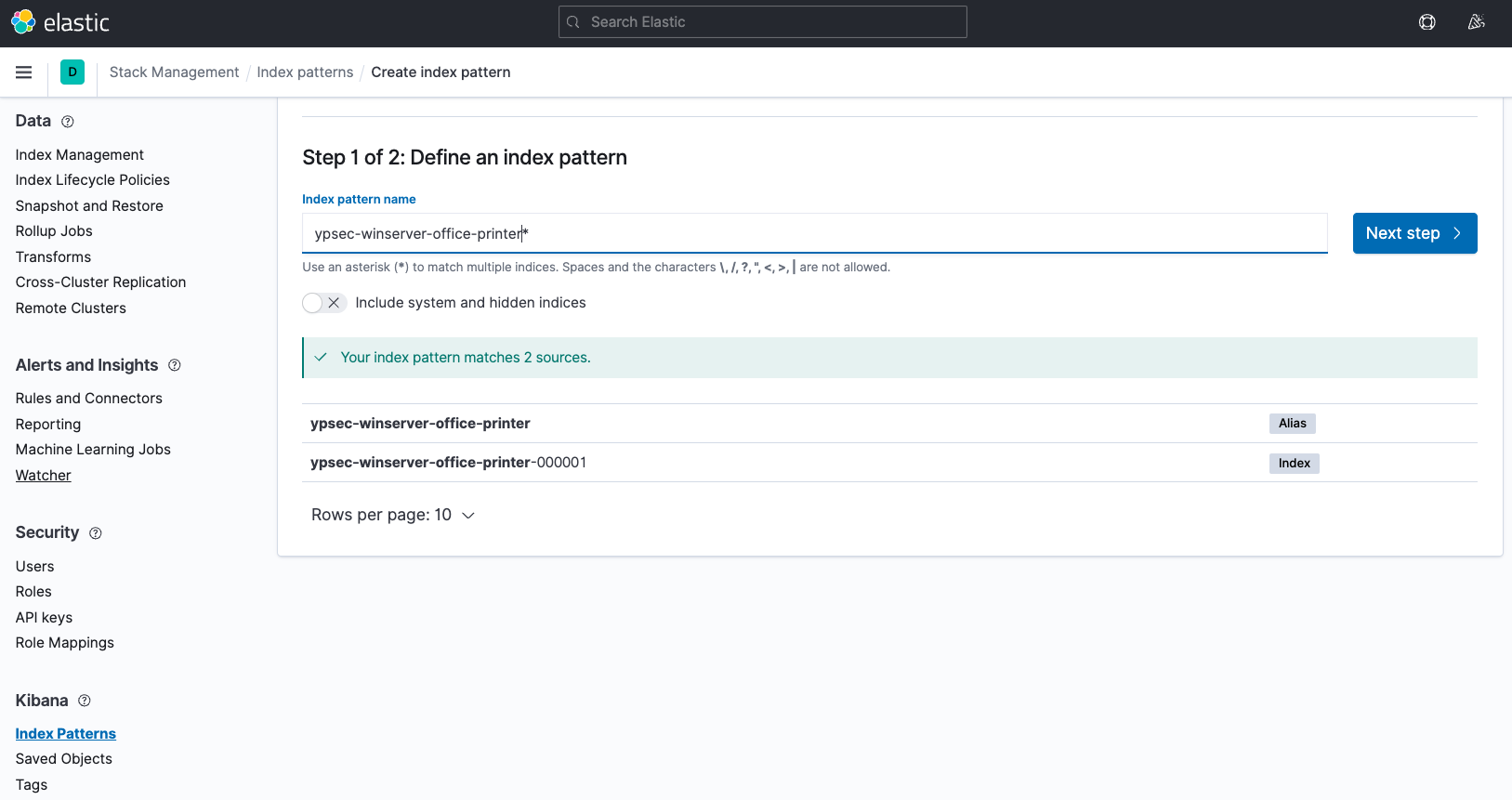Open the newsfeed icon at top right

tap(1476, 22)
